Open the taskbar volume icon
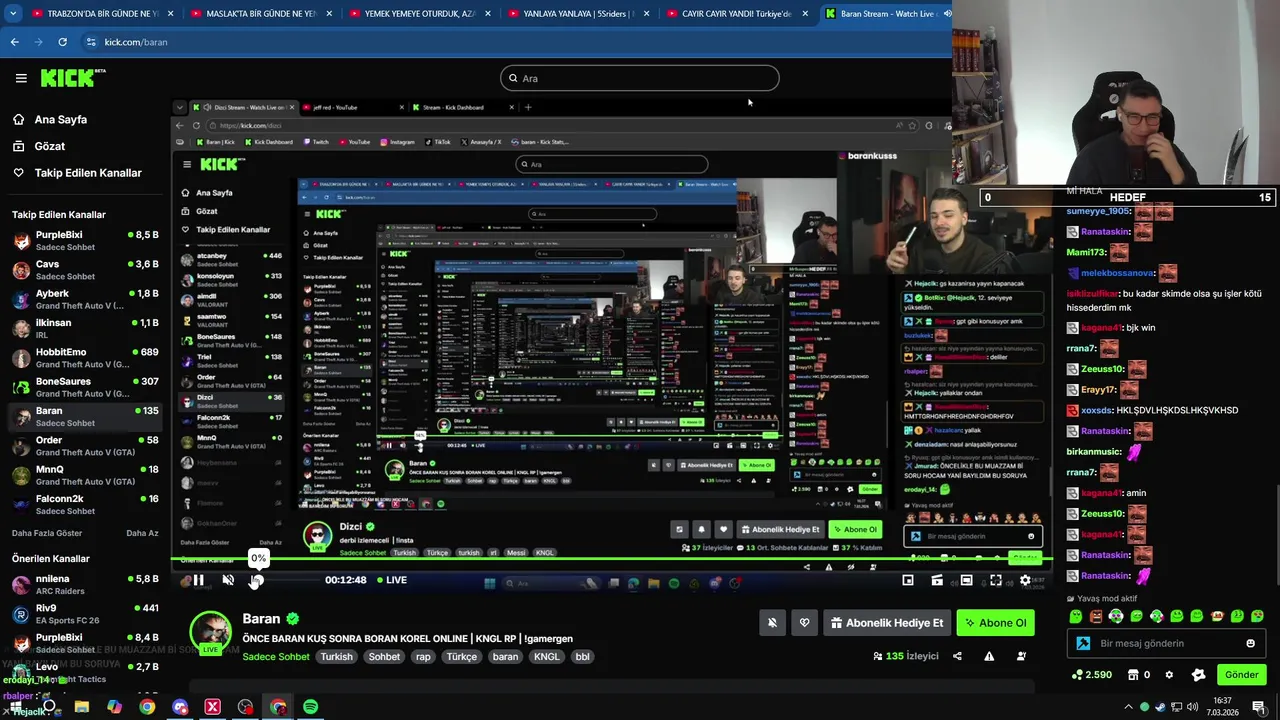 click(1191, 707)
